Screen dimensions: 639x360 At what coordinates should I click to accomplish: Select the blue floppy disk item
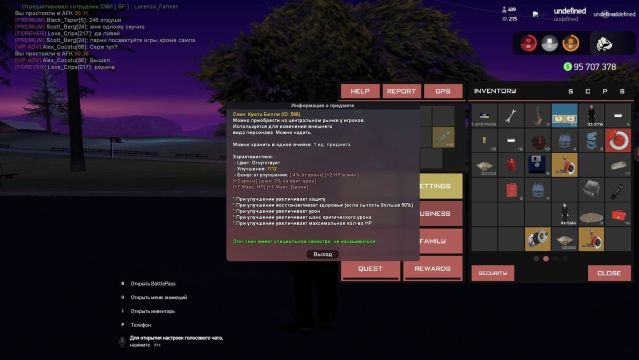tap(538, 165)
